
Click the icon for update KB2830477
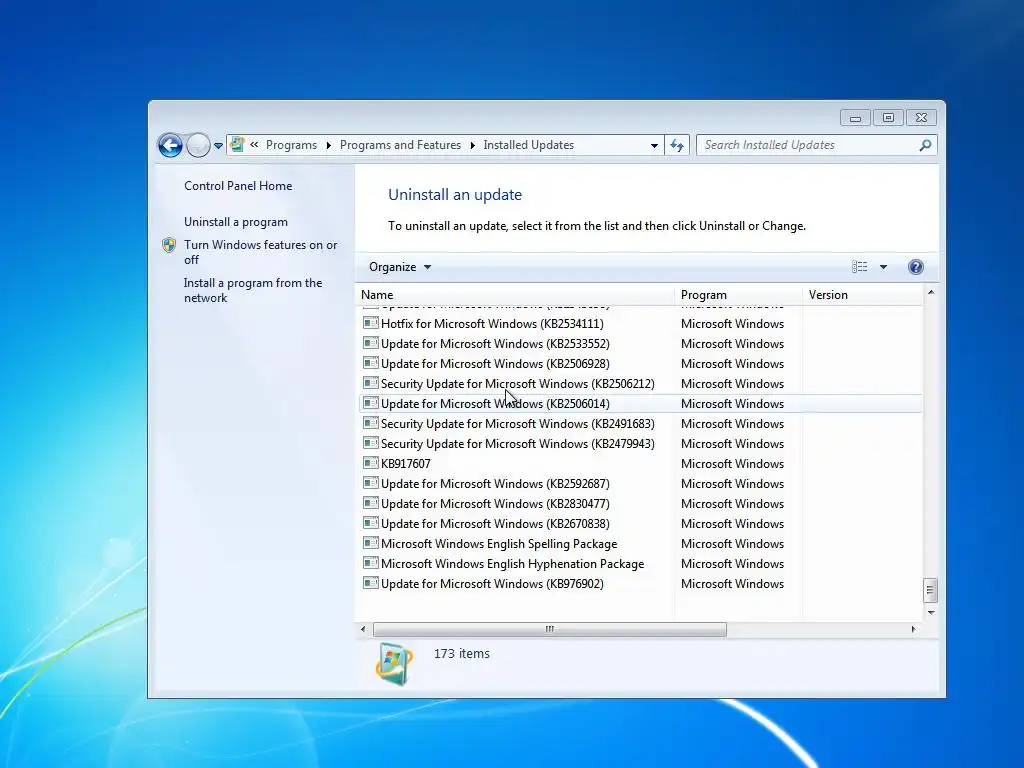click(x=371, y=503)
